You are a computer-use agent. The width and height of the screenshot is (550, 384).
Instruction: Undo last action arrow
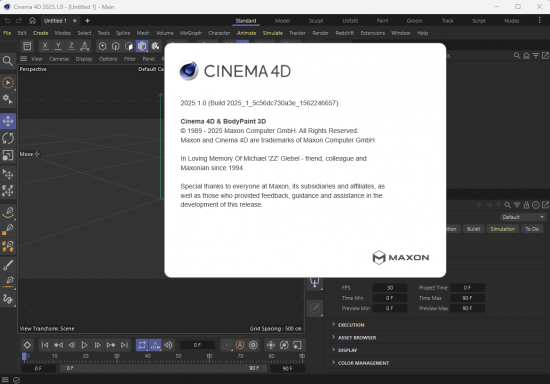(x=8, y=21)
